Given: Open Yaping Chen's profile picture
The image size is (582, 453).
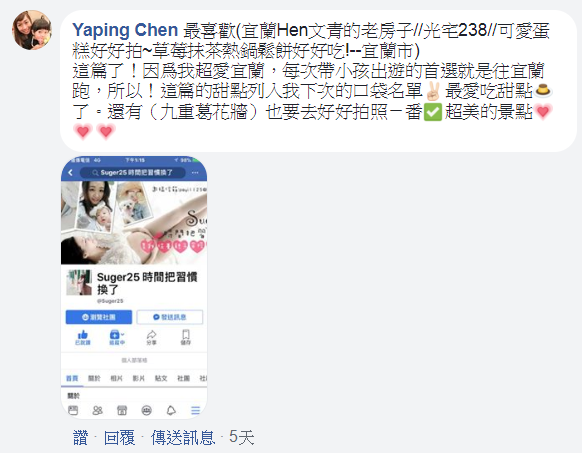Looking at the screenshot, I should point(32,30).
